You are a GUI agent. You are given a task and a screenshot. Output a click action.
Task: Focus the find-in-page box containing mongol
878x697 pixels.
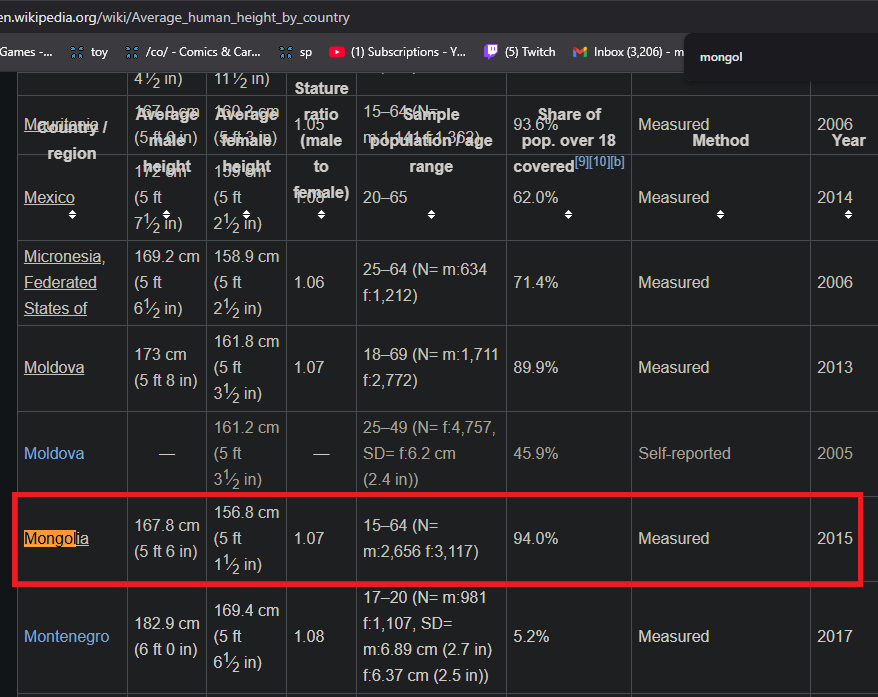pyautogui.click(x=781, y=57)
